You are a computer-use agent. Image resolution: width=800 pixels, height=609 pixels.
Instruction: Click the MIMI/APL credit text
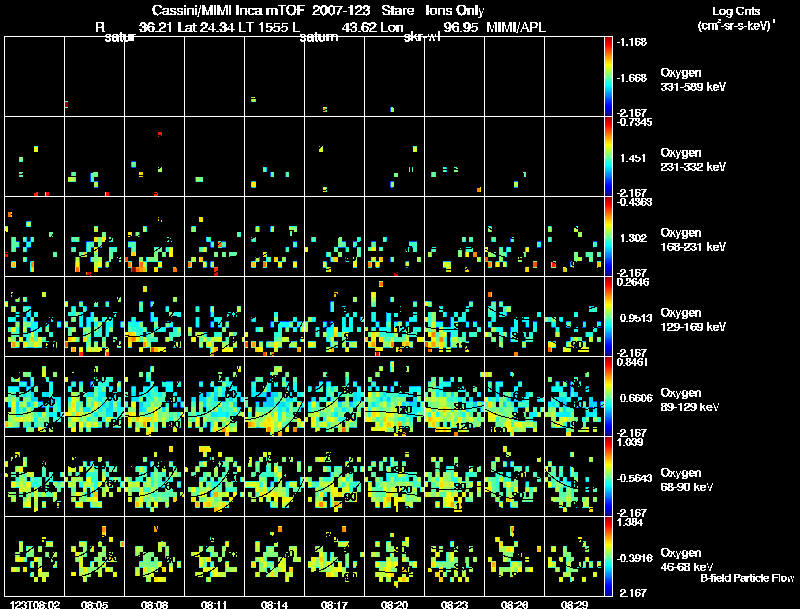516,26
